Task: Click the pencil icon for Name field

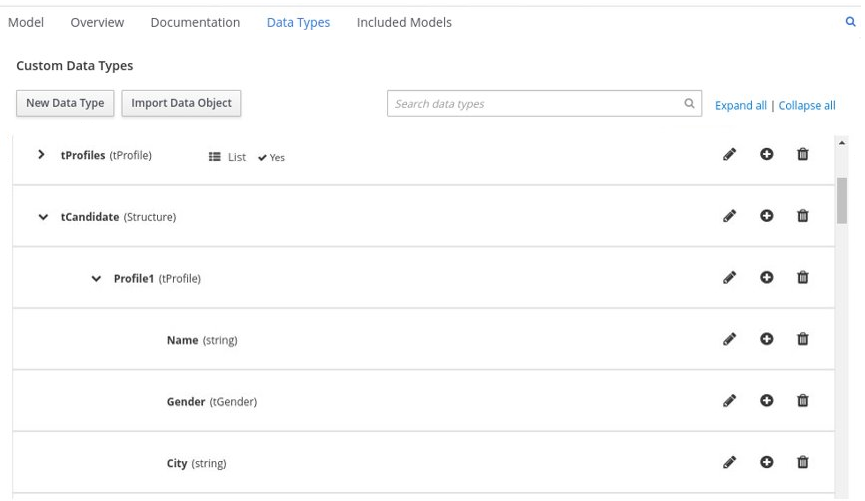Action: [x=730, y=340]
